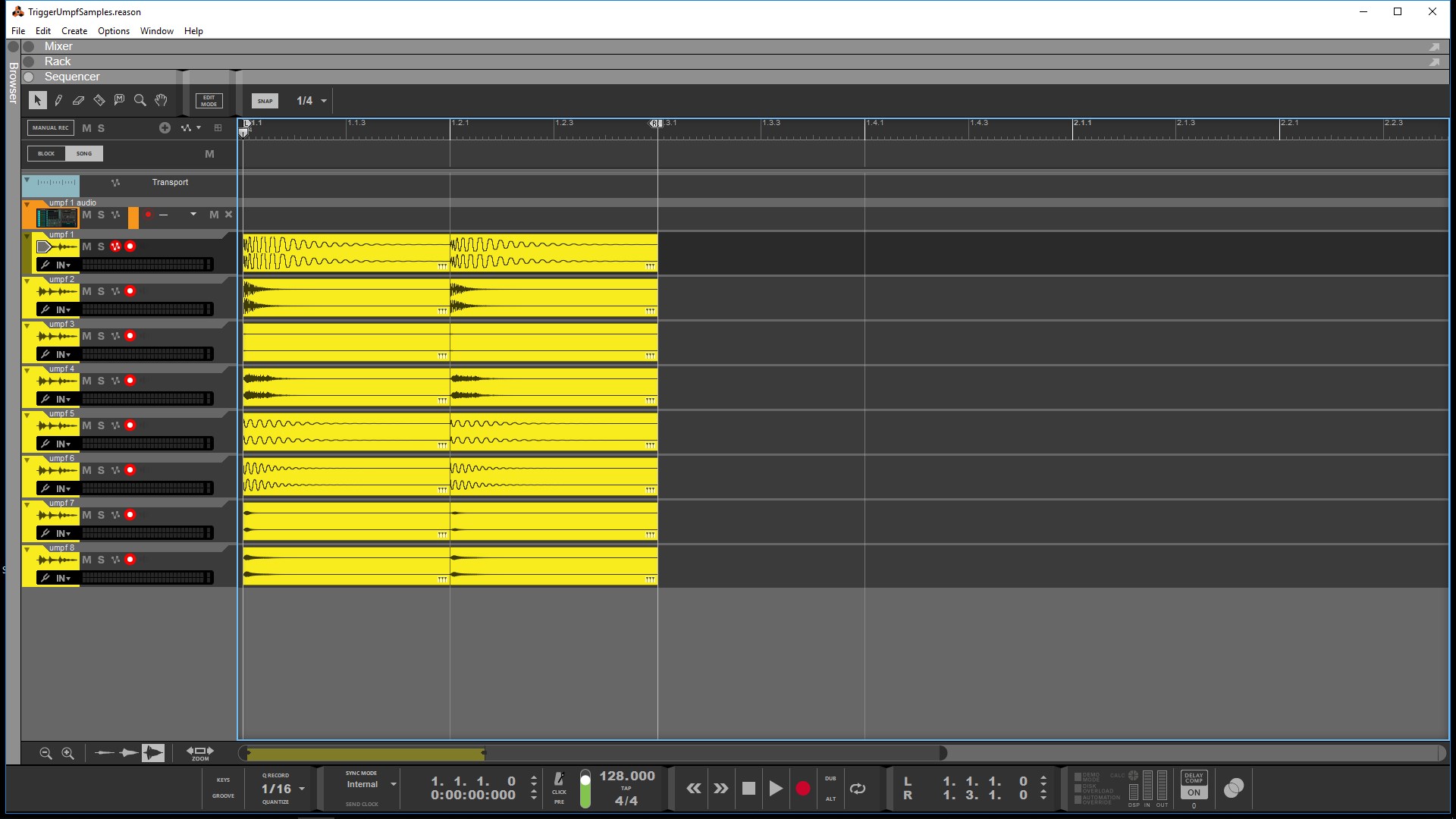Select the medium waveform zoom mode
This screenshot has height=819, width=1456.
point(128,753)
